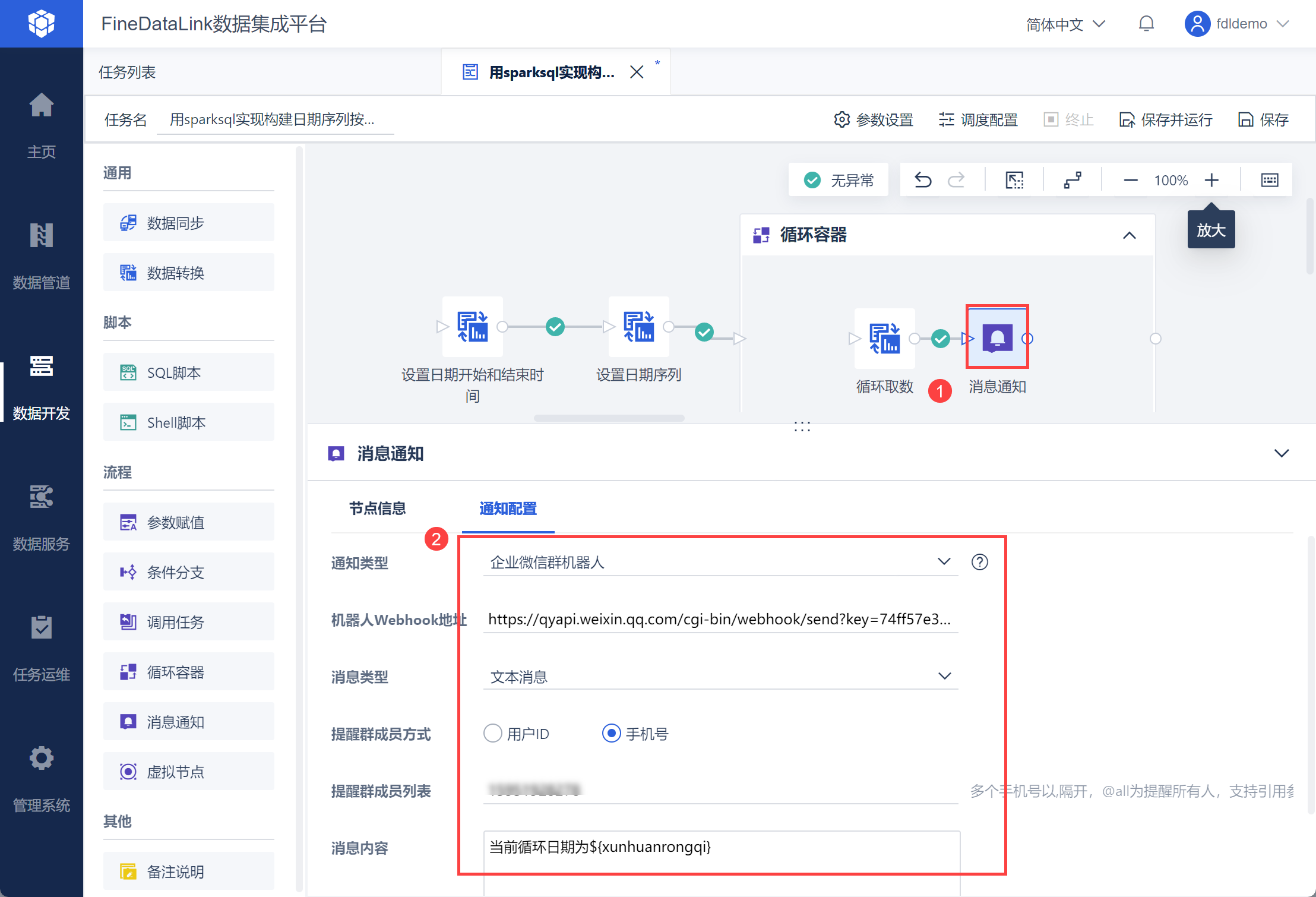Click the 消息通知 node on canvas
The height and width of the screenshot is (897, 1316).
point(997,338)
